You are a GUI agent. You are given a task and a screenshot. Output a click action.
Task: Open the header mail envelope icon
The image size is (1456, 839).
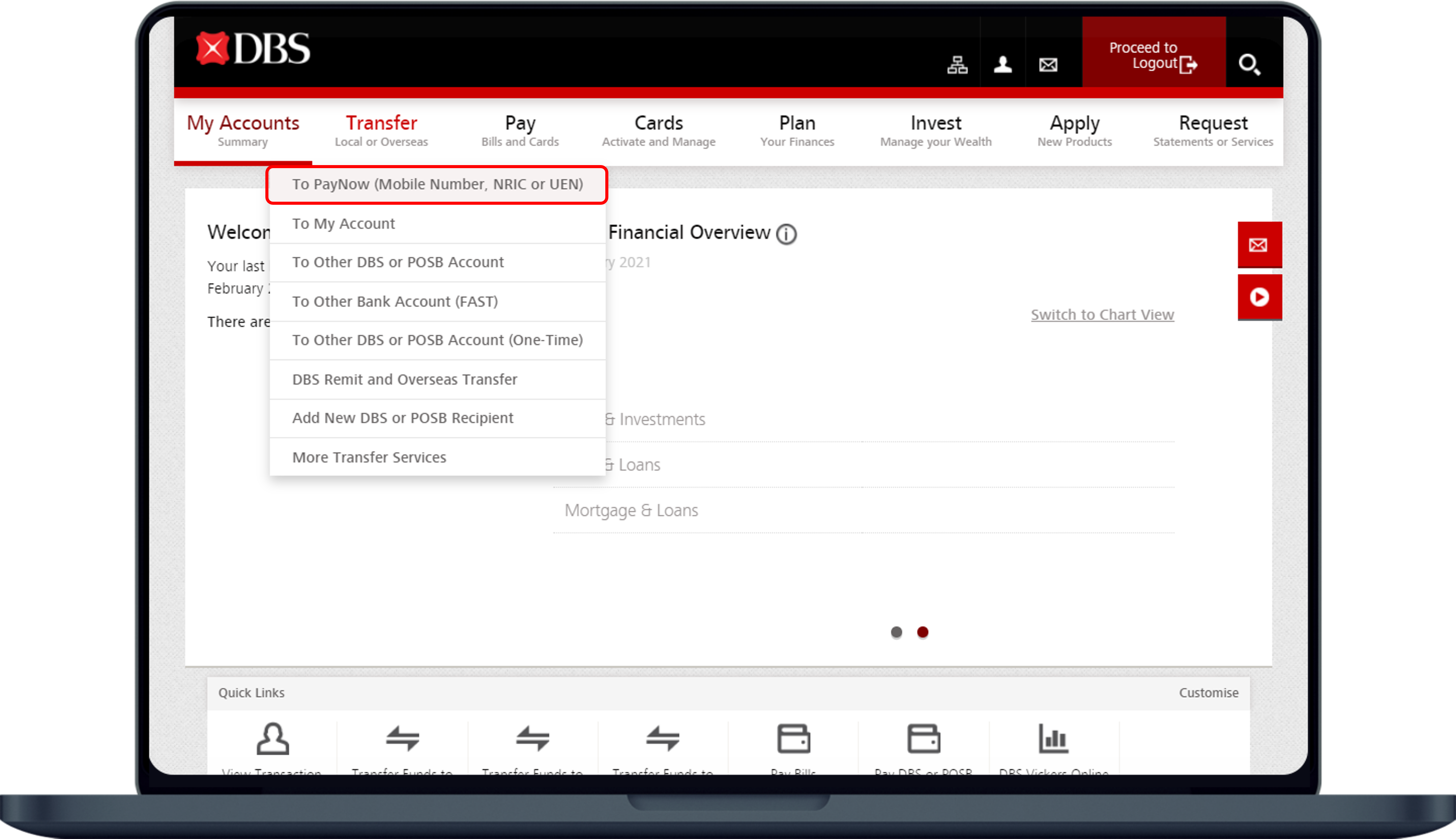[x=1048, y=64]
